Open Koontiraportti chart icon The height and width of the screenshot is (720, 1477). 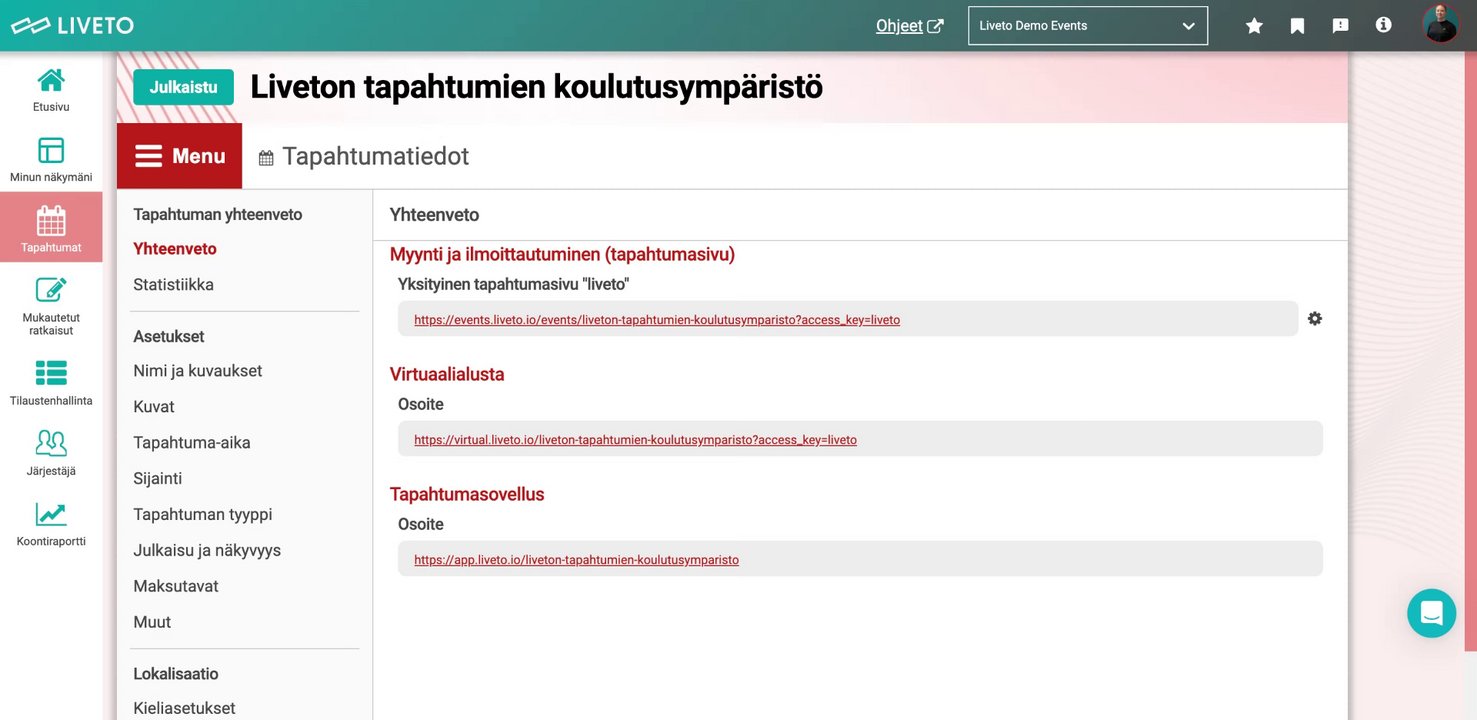click(51, 514)
